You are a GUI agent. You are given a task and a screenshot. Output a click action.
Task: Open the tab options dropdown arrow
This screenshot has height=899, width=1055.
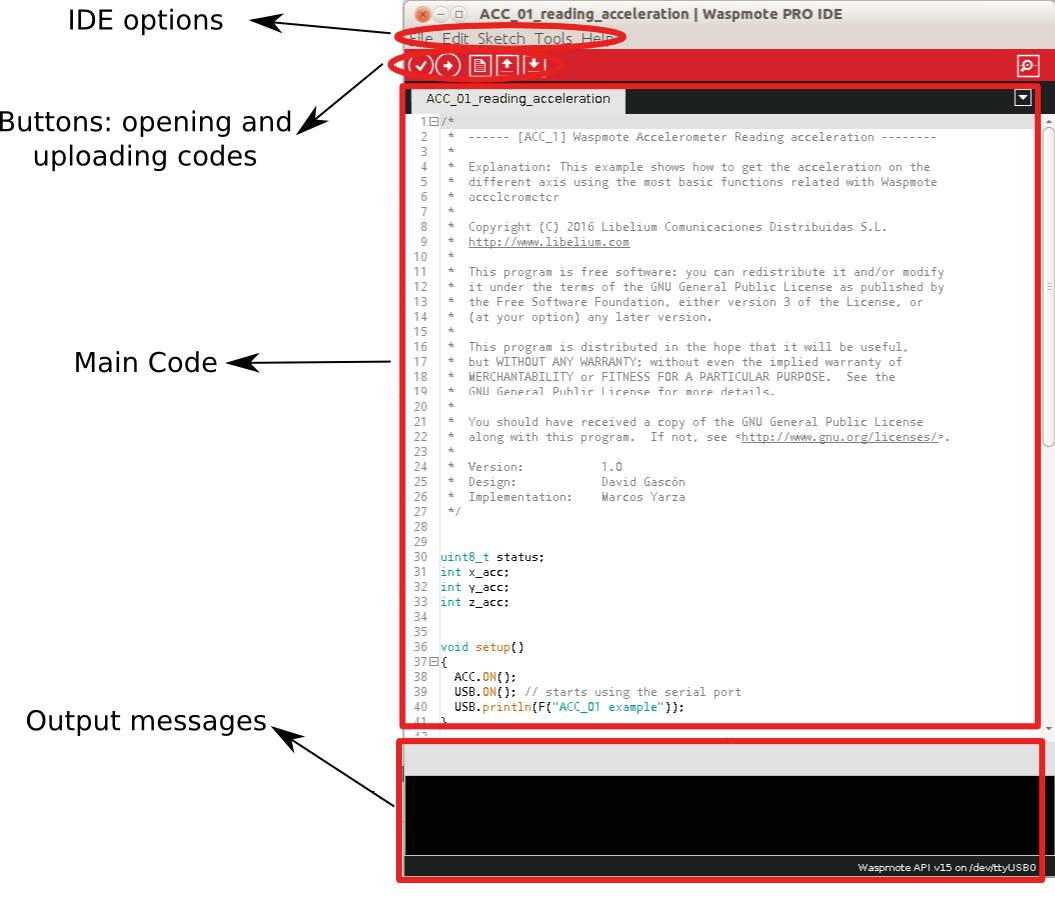pos(1023,98)
